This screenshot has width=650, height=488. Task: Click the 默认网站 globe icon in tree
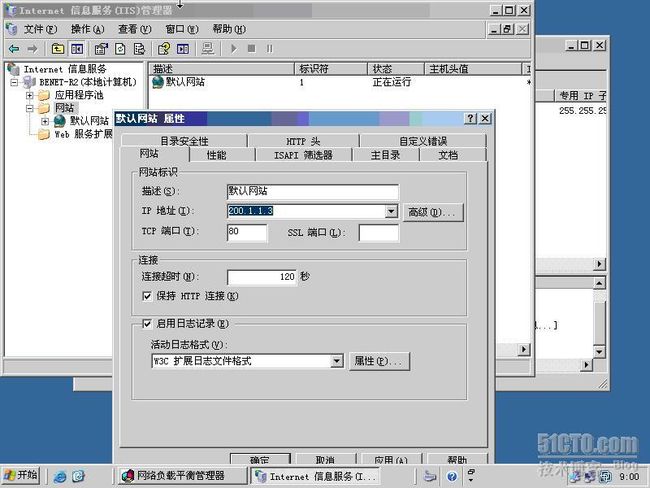(x=59, y=121)
